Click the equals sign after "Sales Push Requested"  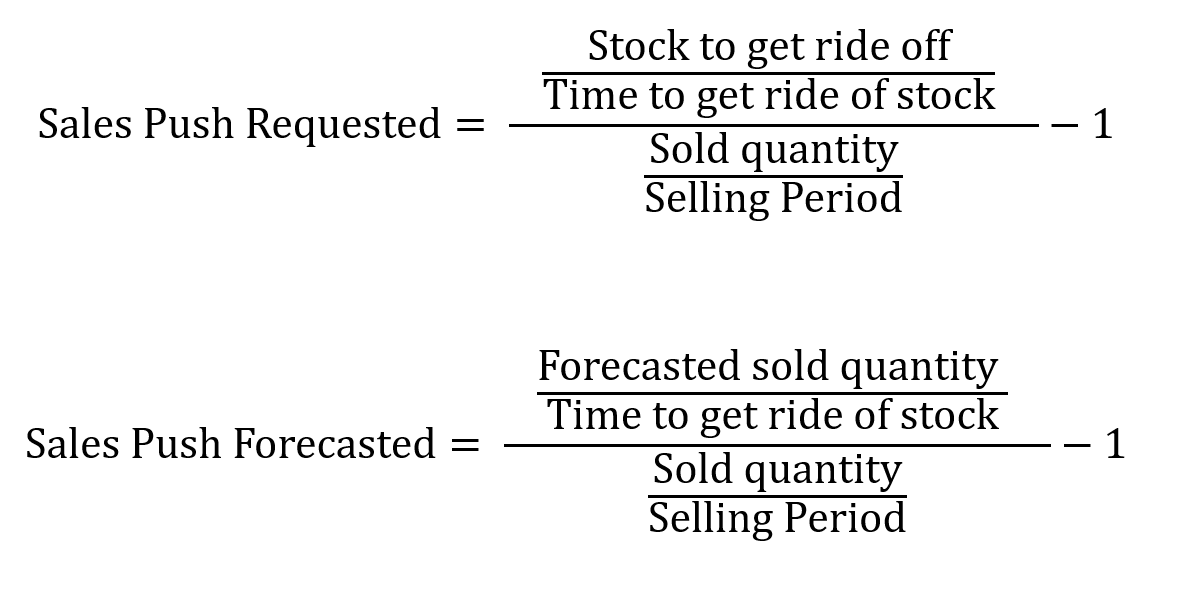[x=467, y=126]
